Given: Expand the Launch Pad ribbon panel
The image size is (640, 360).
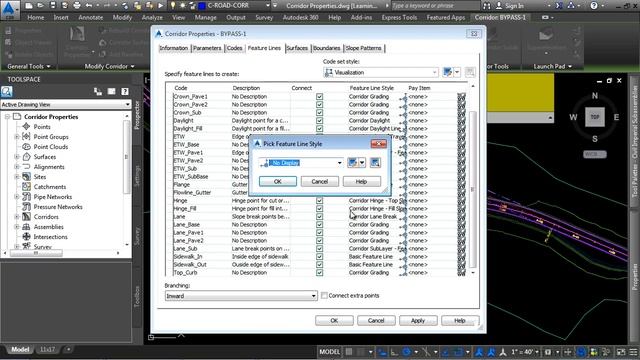Looking at the screenshot, I should 553,66.
